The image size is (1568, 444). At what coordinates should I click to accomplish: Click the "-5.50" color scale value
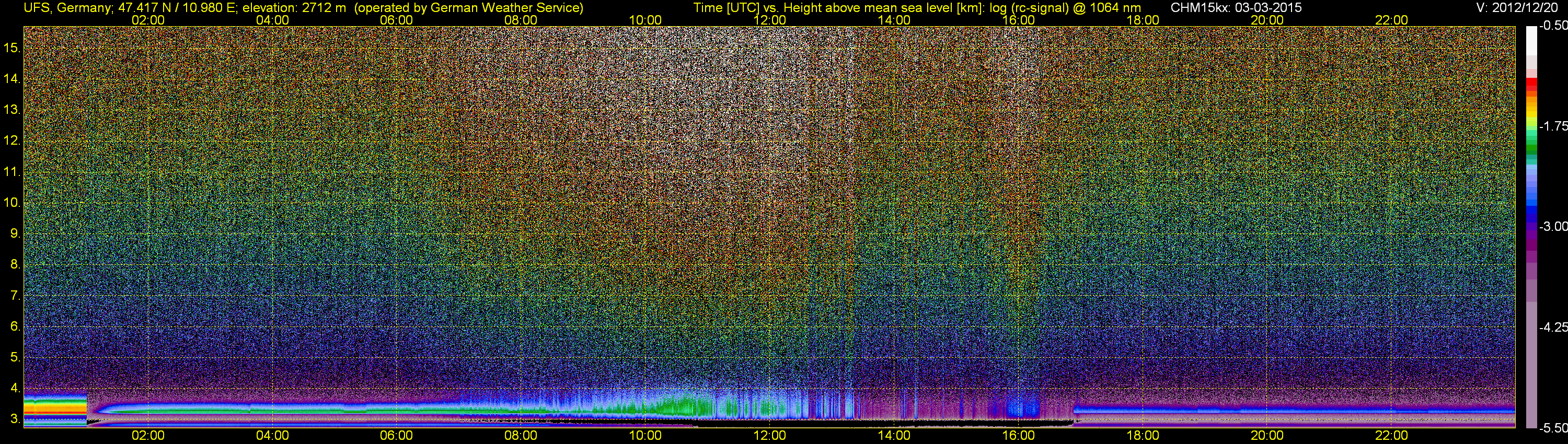click(1553, 428)
